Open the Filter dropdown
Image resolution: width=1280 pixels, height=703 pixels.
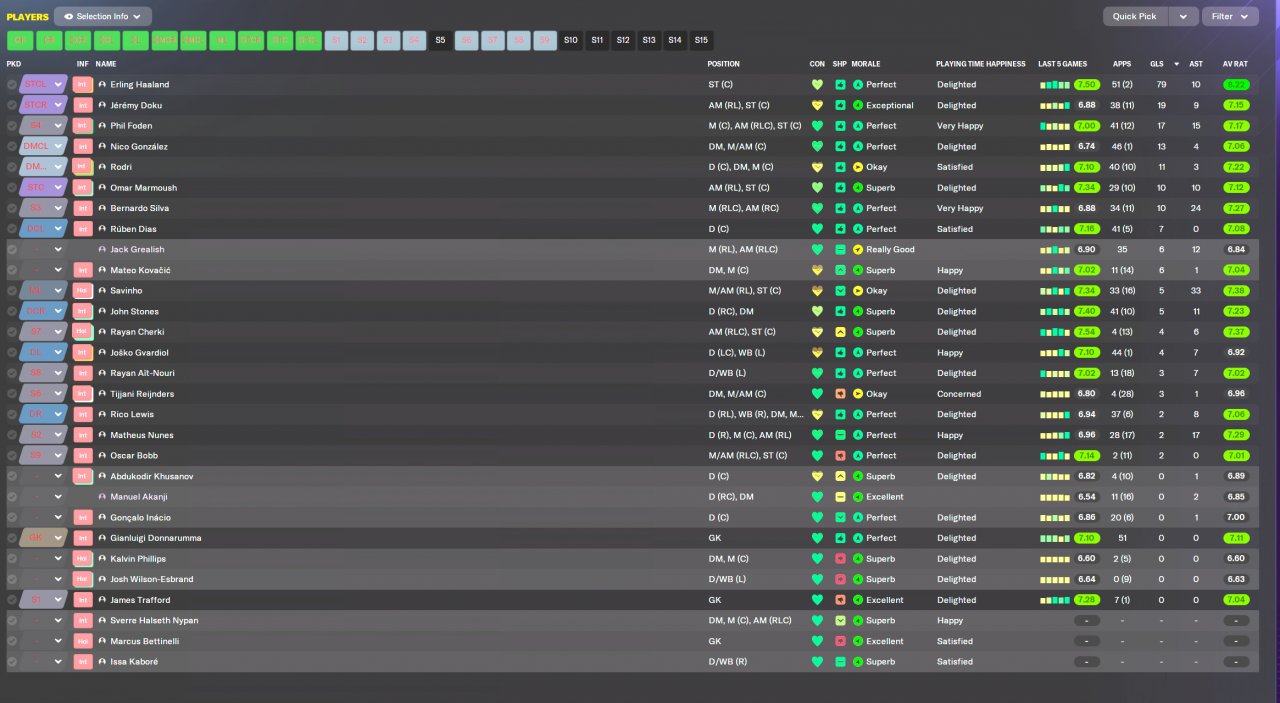pyautogui.click(x=1230, y=17)
